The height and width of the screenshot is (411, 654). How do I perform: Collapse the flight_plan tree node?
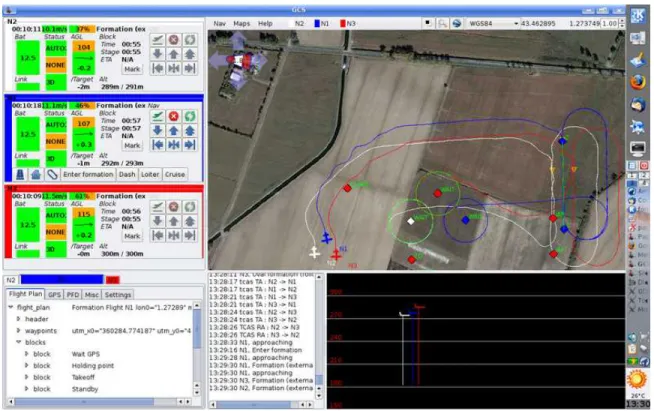point(10,307)
